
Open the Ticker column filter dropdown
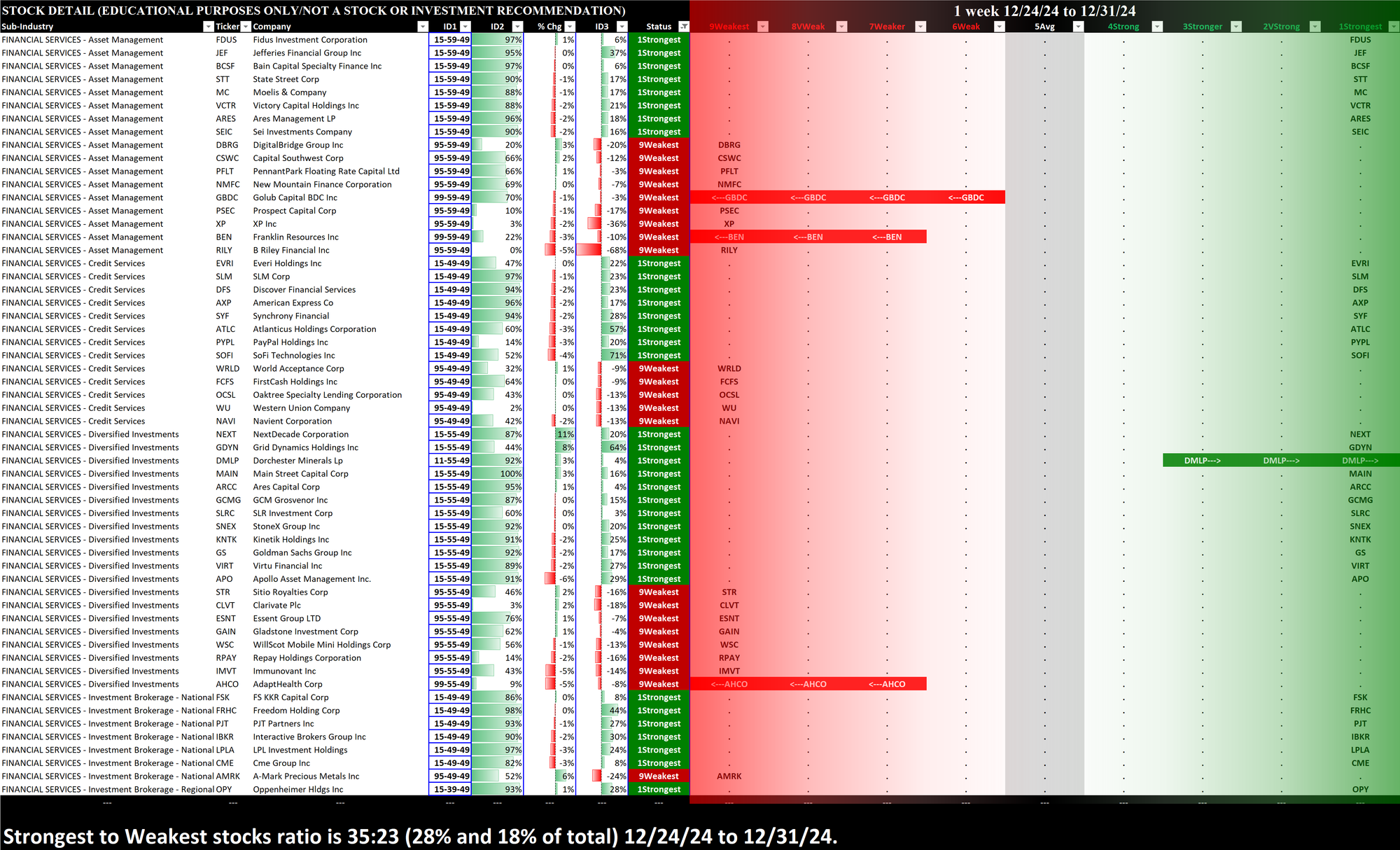pyautogui.click(x=246, y=27)
